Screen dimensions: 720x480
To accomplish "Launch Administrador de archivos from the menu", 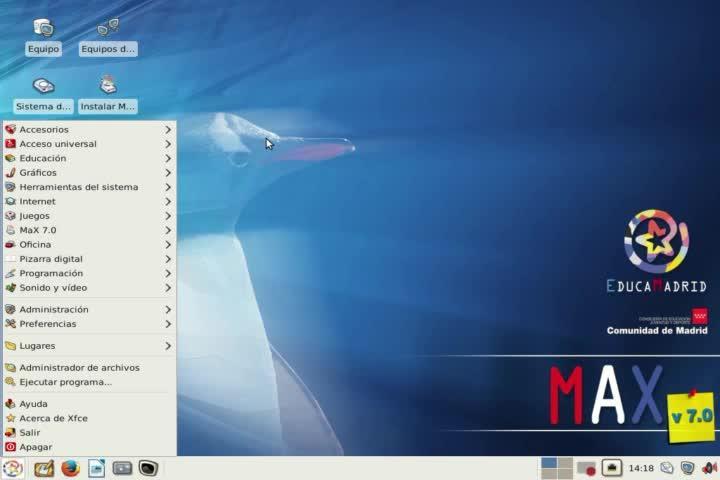I will pyautogui.click(x=89, y=367).
